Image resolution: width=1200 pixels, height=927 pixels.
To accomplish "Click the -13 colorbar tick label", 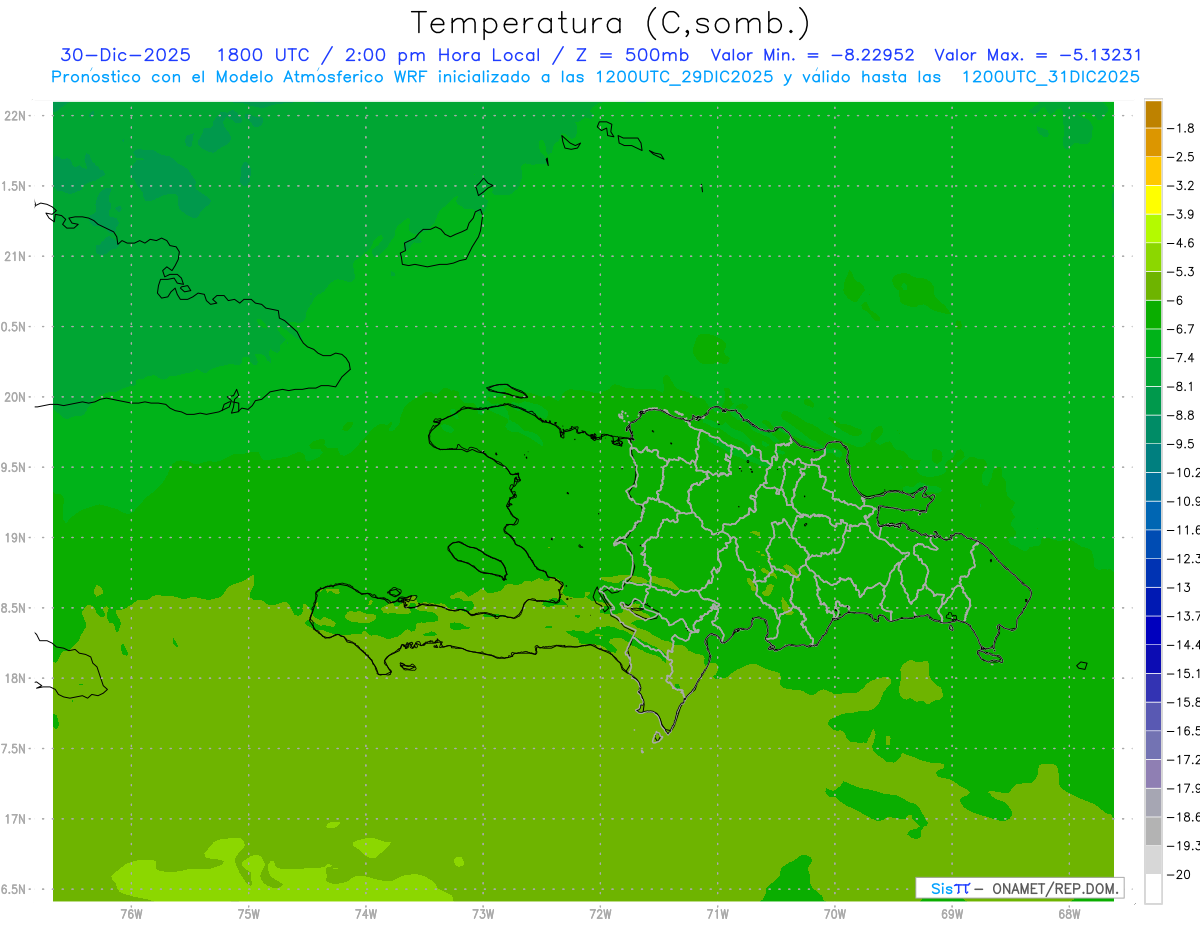I will pos(1178,587).
